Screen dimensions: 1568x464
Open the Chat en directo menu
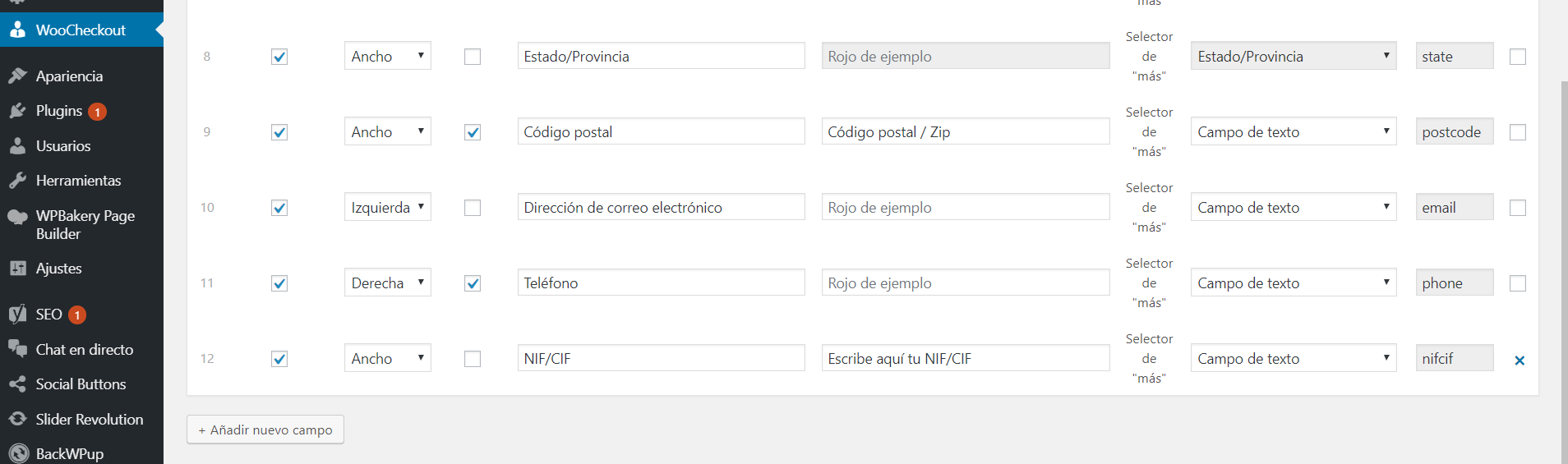coord(84,350)
